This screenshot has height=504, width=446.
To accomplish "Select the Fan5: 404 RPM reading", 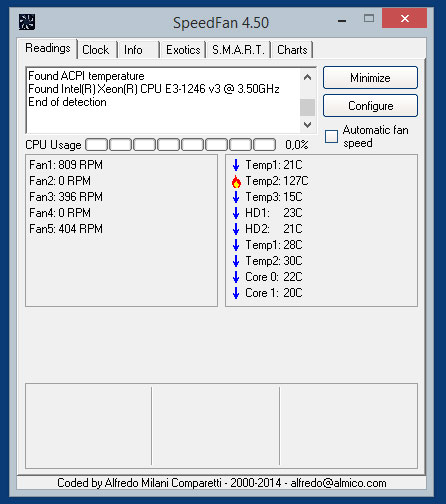I will coord(66,229).
